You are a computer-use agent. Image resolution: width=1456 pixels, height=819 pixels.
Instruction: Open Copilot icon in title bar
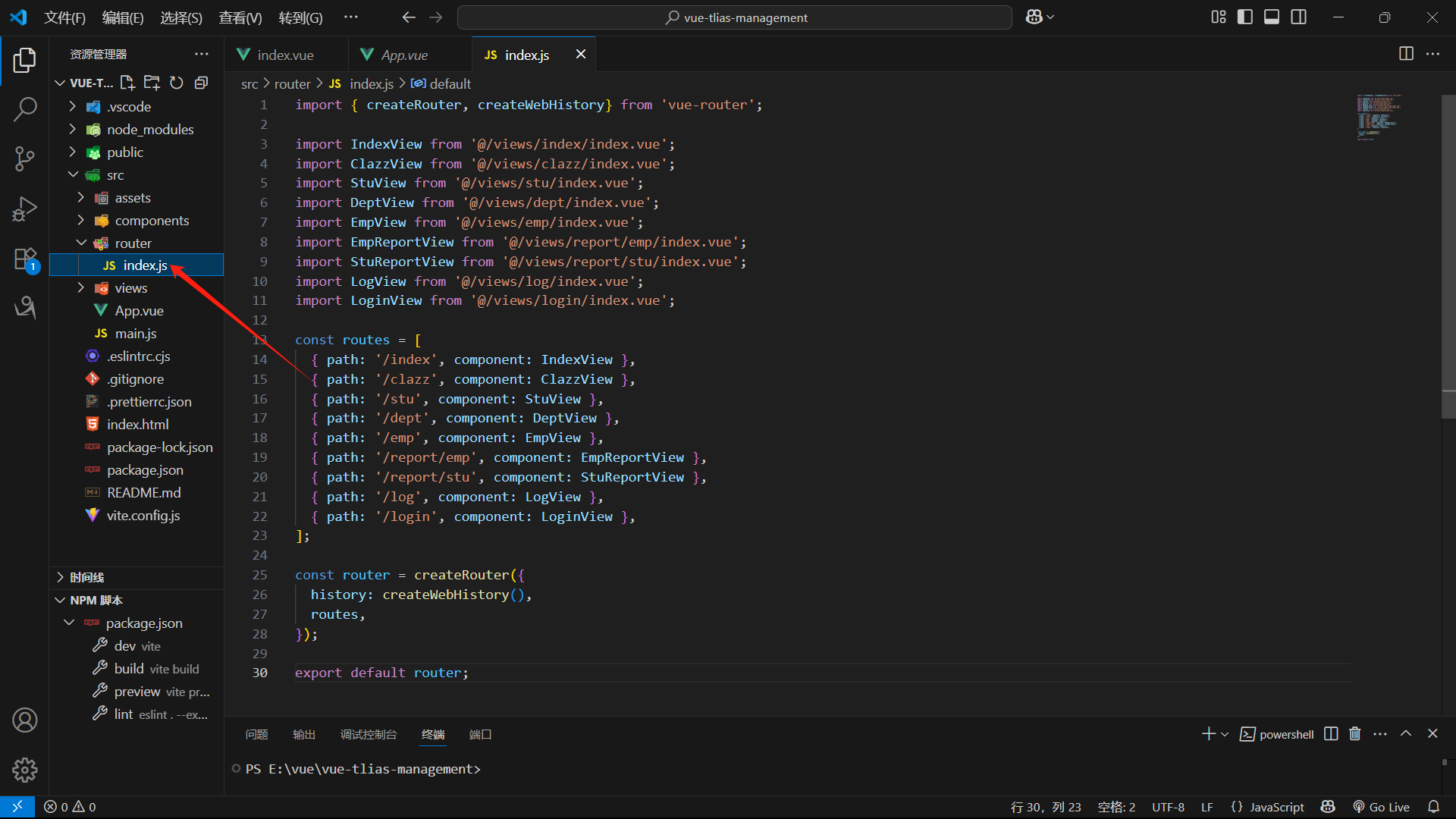click(x=1034, y=17)
